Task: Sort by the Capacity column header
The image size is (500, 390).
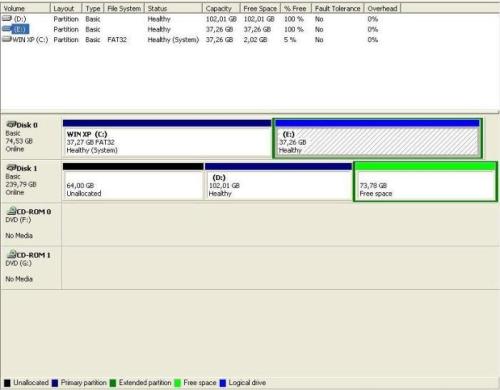Action: click(221, 8)
